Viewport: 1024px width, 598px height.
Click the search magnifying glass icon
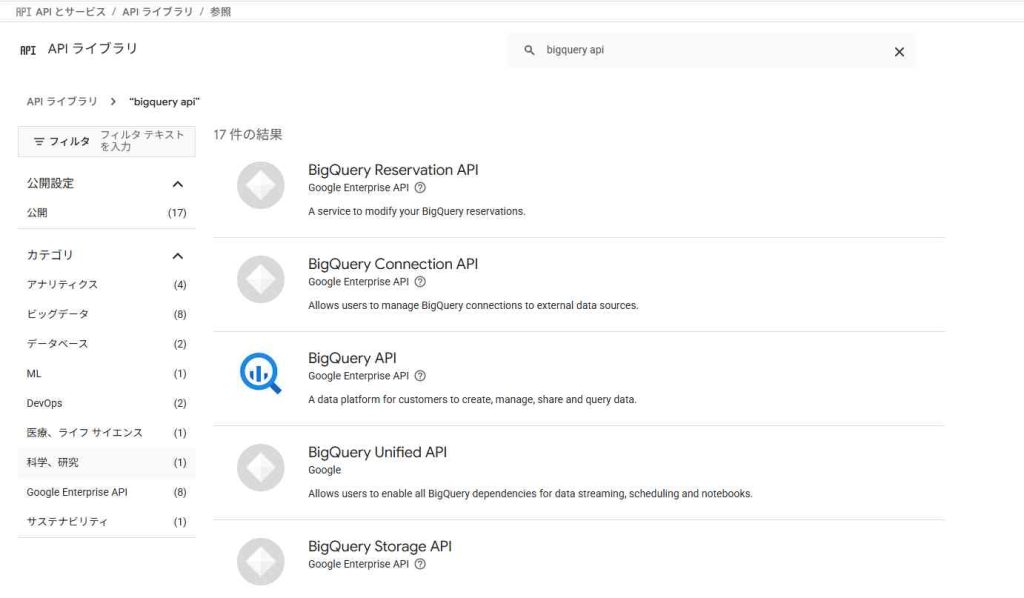(529, 50)
